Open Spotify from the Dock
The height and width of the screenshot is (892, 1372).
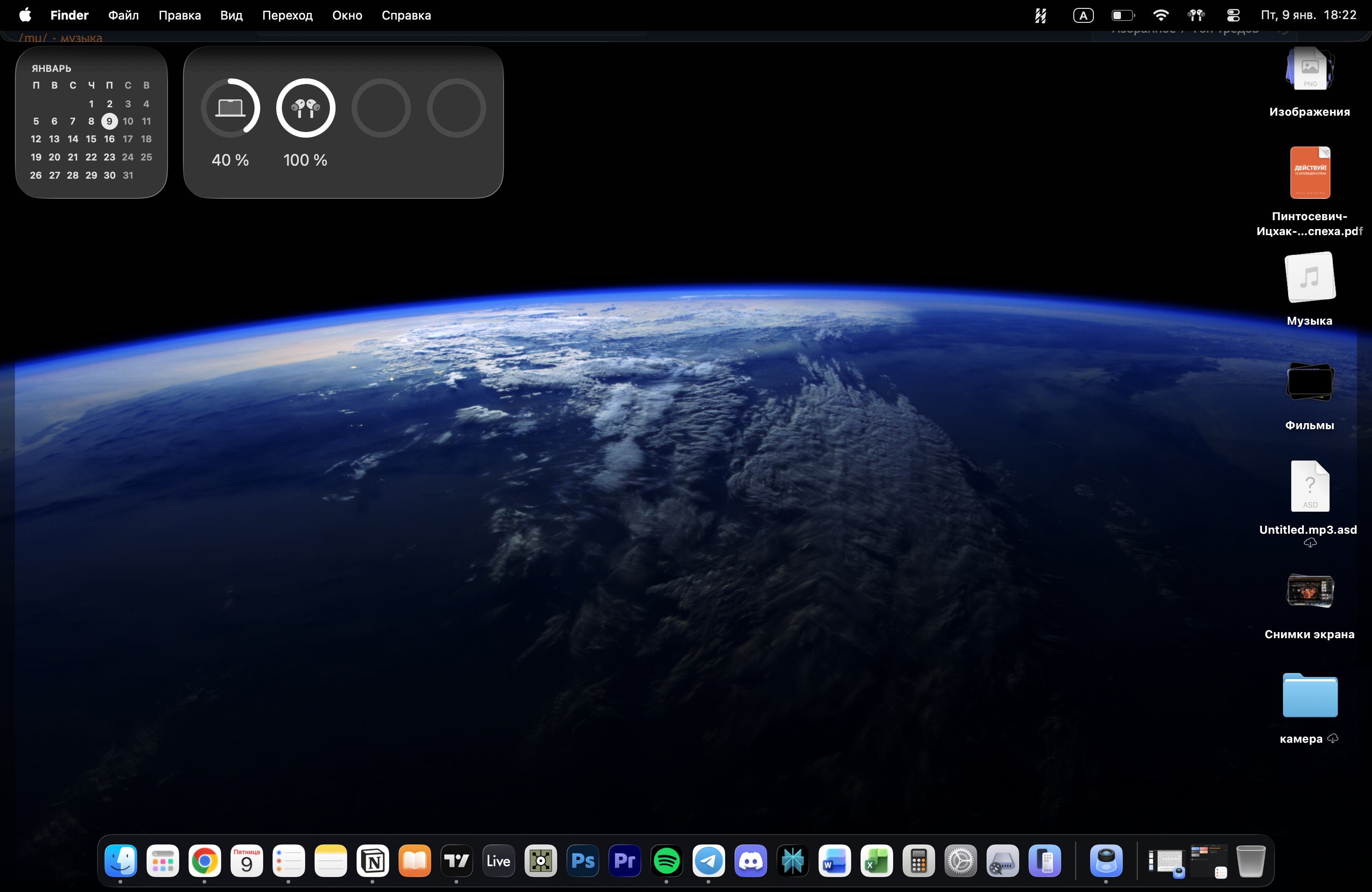(x=666, y=861)
